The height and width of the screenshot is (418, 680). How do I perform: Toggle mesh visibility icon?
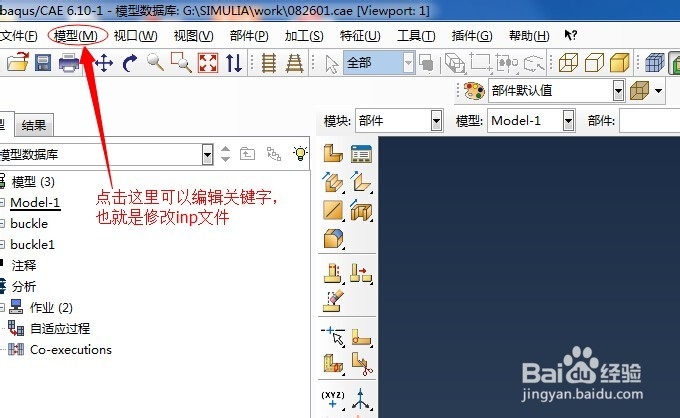click(654, 63)
